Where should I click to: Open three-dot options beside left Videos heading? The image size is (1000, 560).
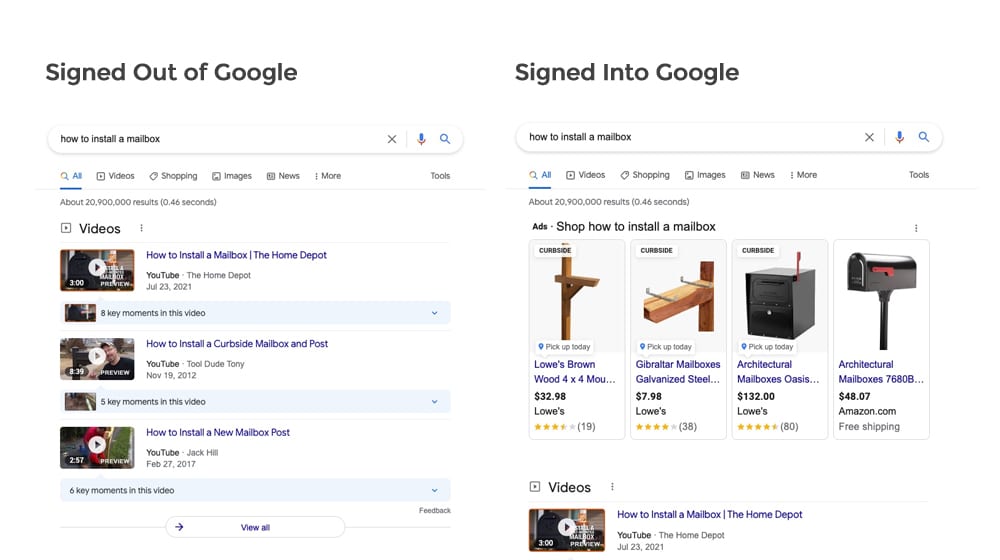[x=142, y=228]
